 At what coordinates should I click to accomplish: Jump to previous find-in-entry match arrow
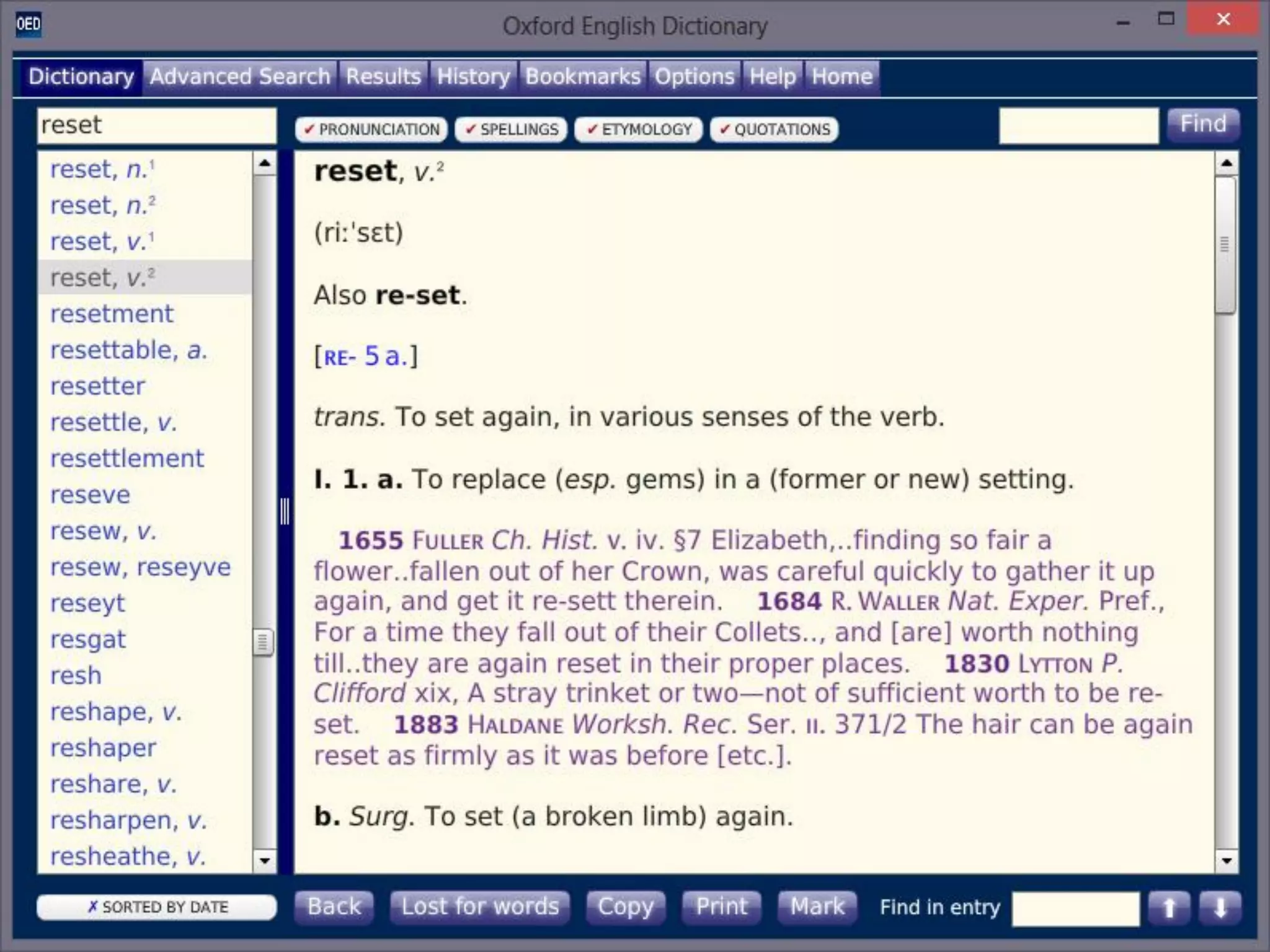tap(1169, 908)
